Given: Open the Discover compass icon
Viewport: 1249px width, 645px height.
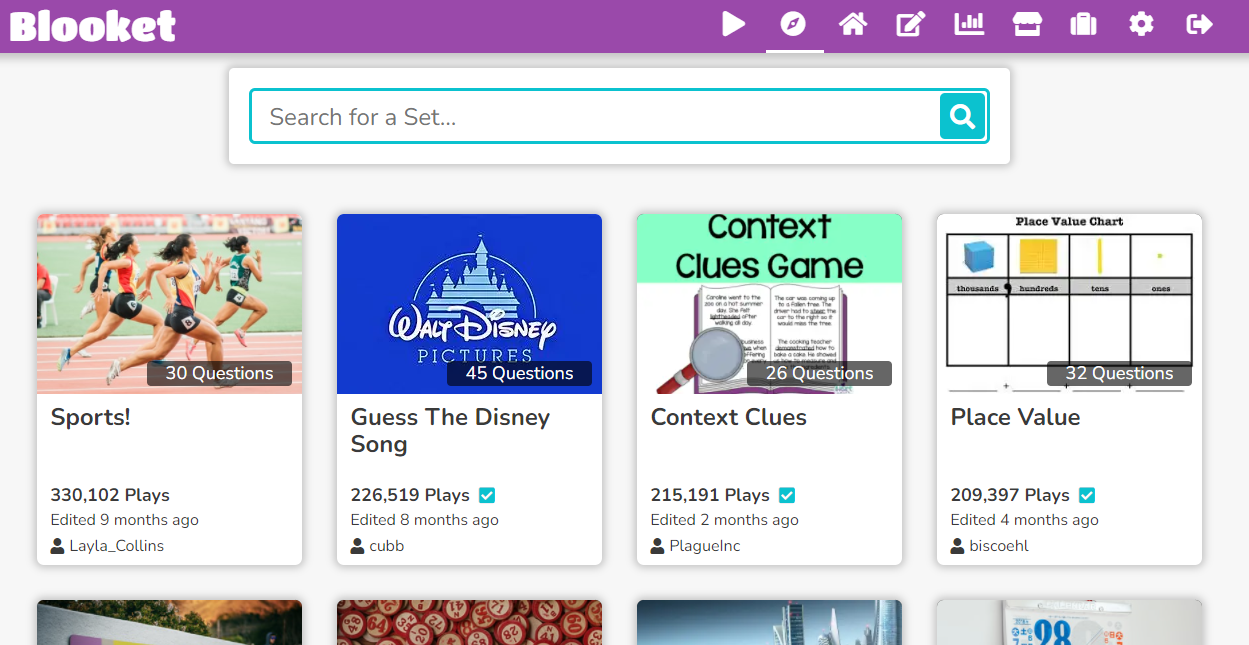Looking at the screenshot, I should click(x=793, y=24).
